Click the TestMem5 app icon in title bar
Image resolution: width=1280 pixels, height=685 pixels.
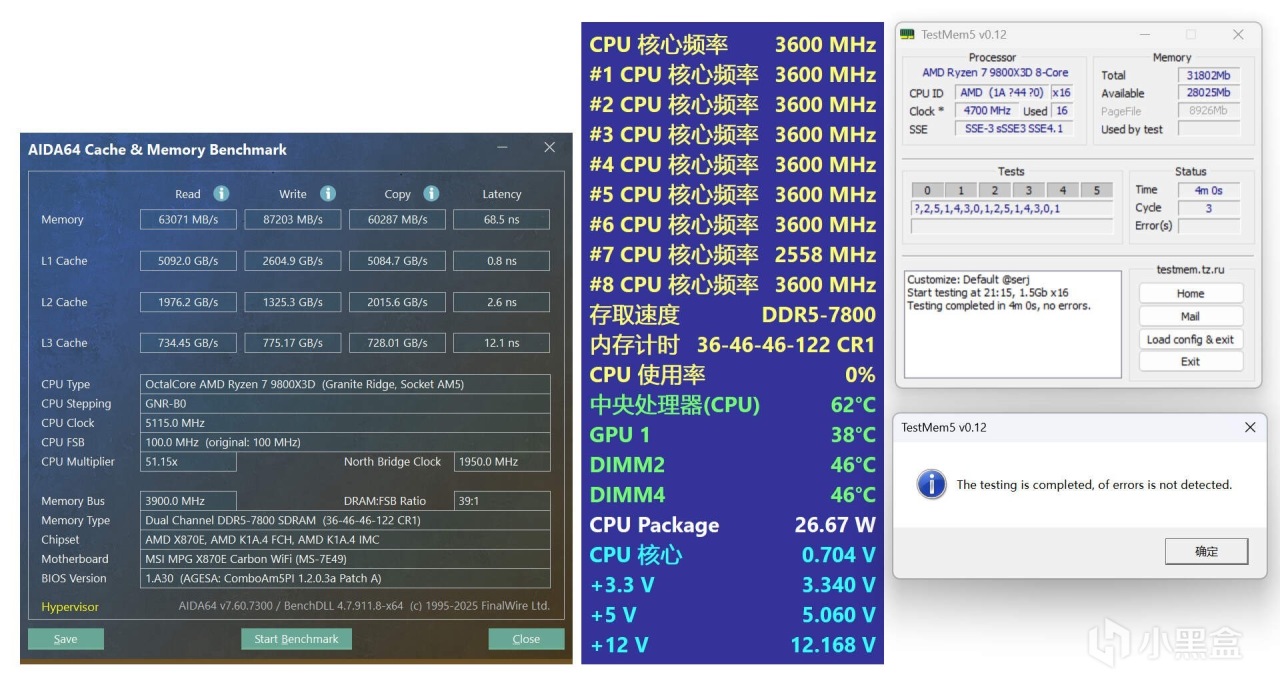pyautogui.click(x=907, y=34)
